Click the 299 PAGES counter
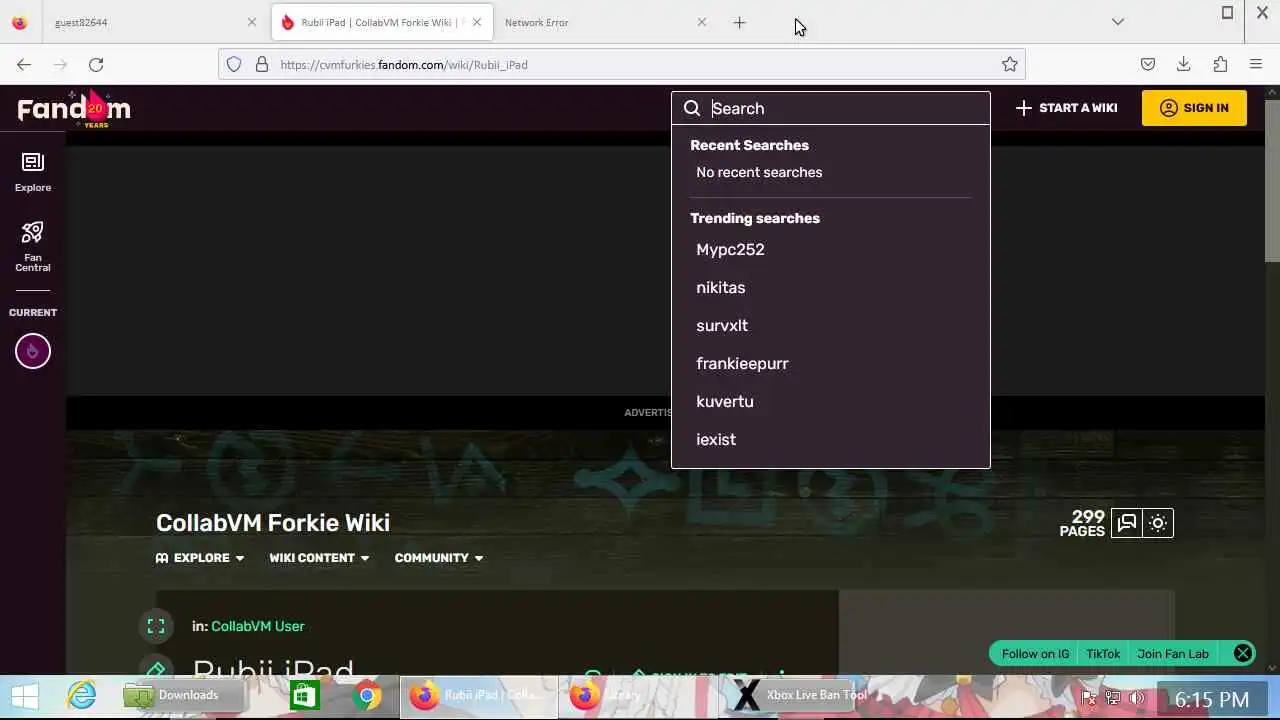The width and height of the screenshot is (1280, 720). coord(1082,523)
